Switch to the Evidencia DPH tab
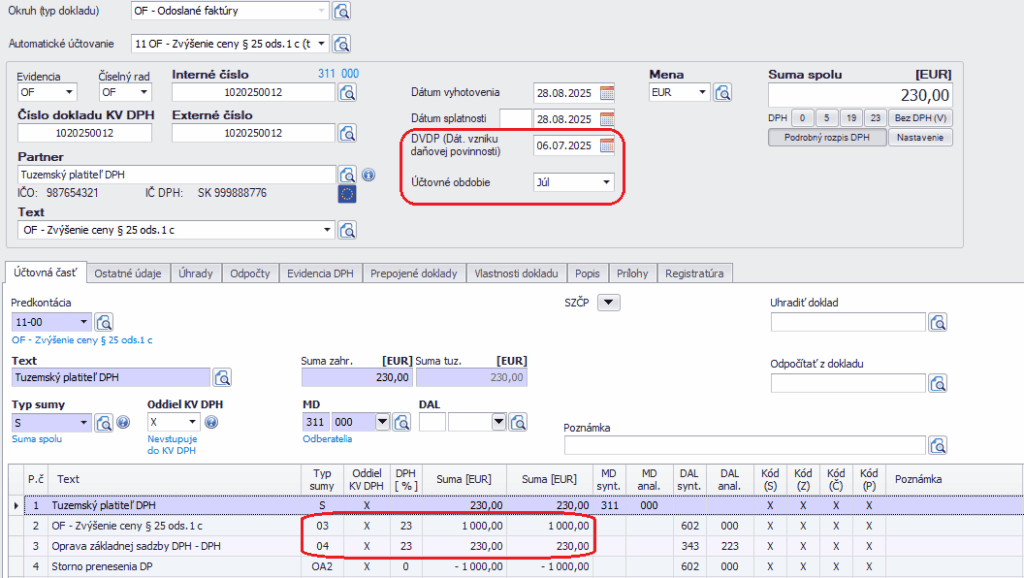1024x578 pixels. [319, 273]
